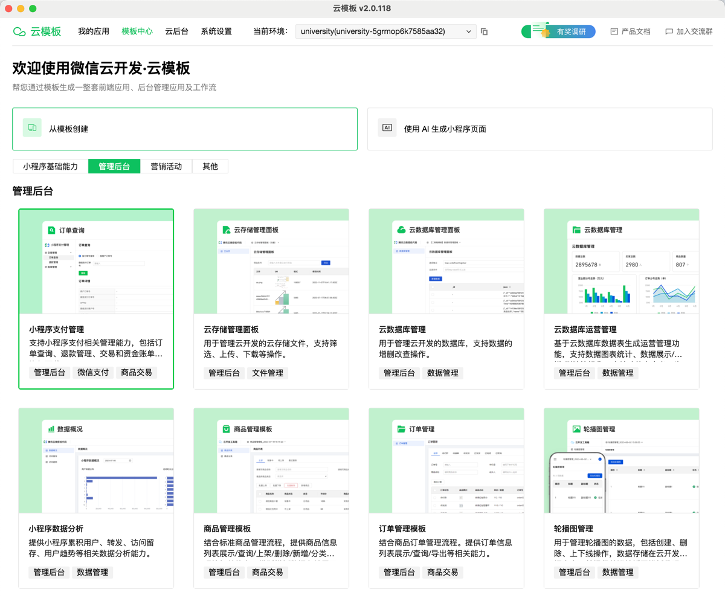Select the 小程序基础能力 category tab
This screenshot has width=726, height=596.
(x=50, y=166)
